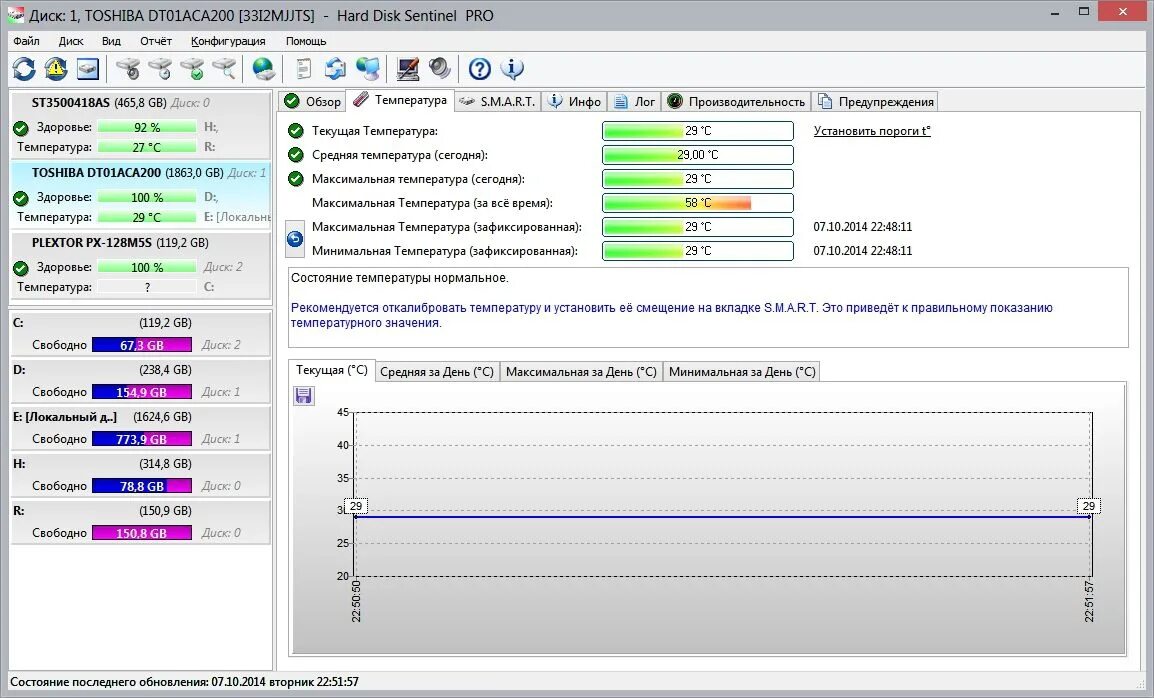This screenshot has height=698, width=1154.
Task: Click the D: partition free space bar 154,9 GB
Action: [142, 392]
